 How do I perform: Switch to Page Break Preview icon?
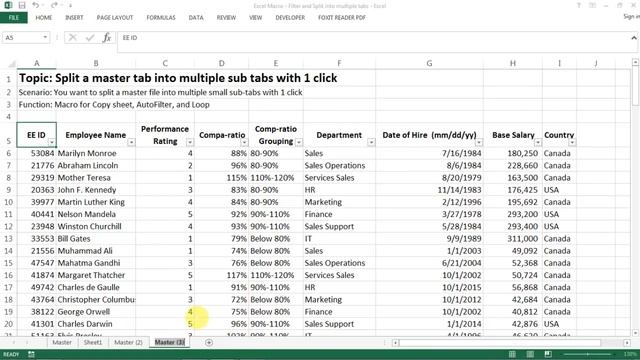[x=548, y=354]
